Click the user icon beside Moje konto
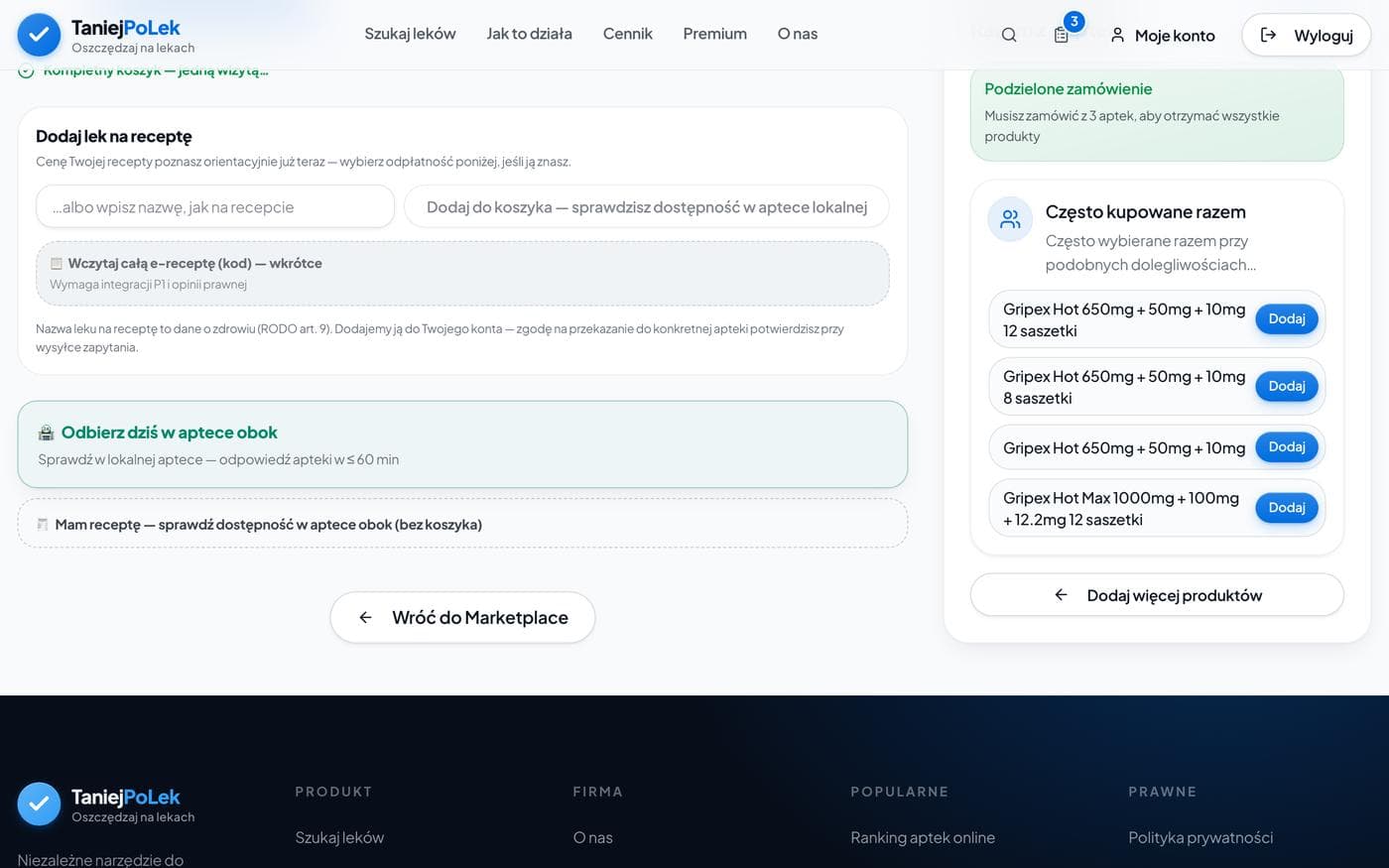Viewport: 1389px width, 868px height. (x=1117, y=35)
